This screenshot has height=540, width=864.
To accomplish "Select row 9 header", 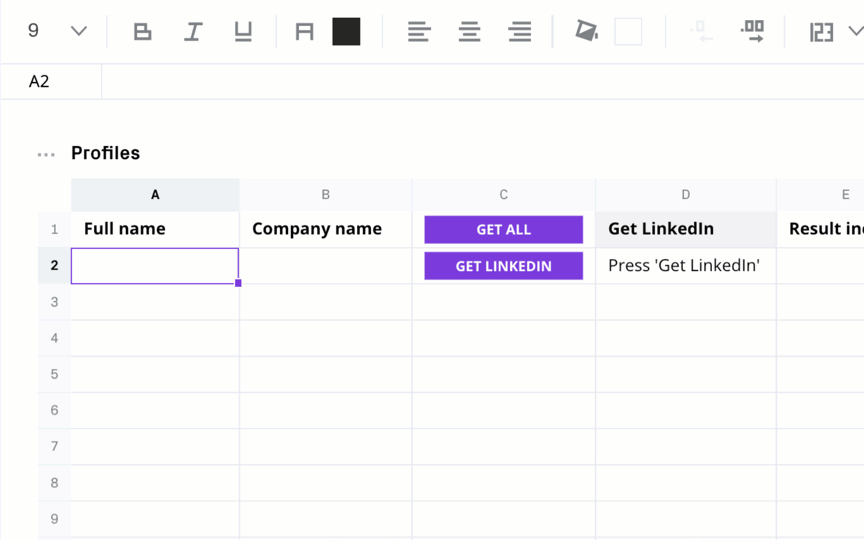I will [x=54, y=519].
